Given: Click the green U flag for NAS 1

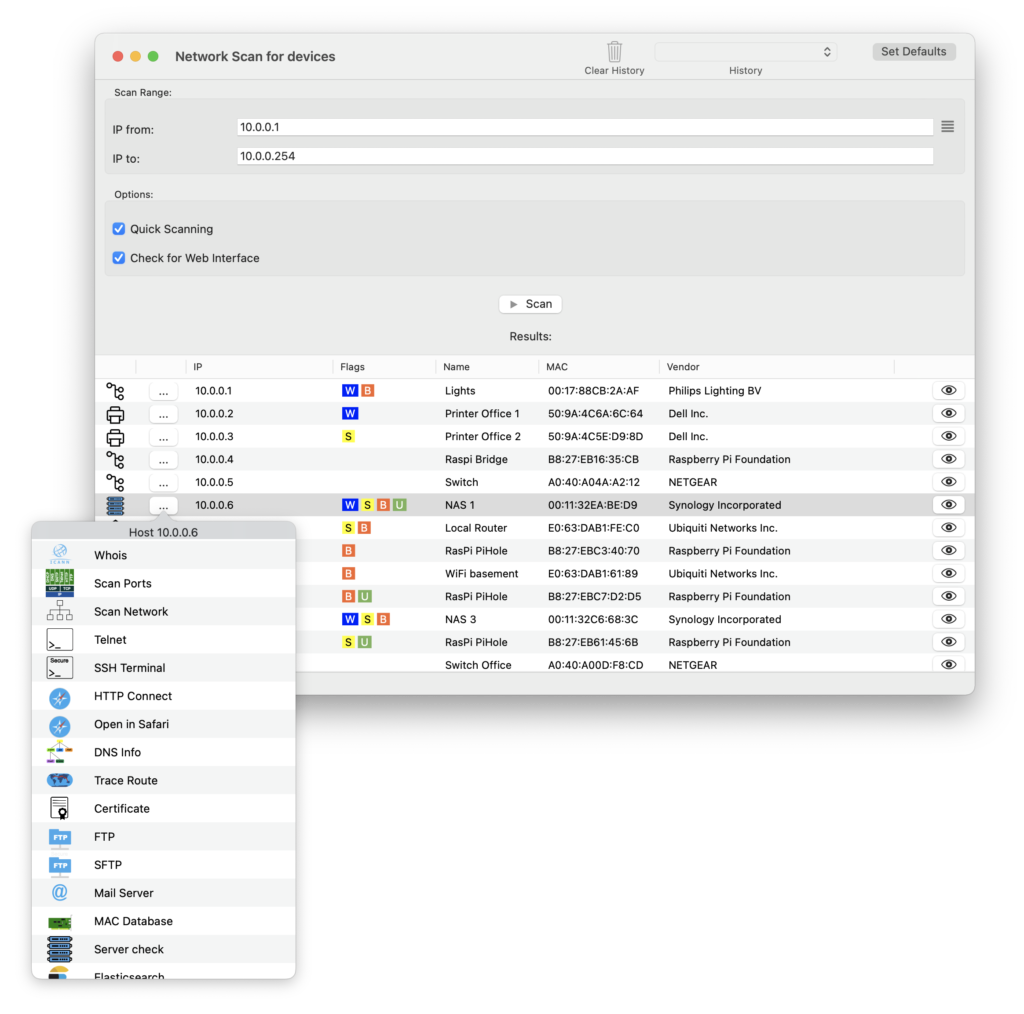Looking at the screenshot, I should click(400, 505).
